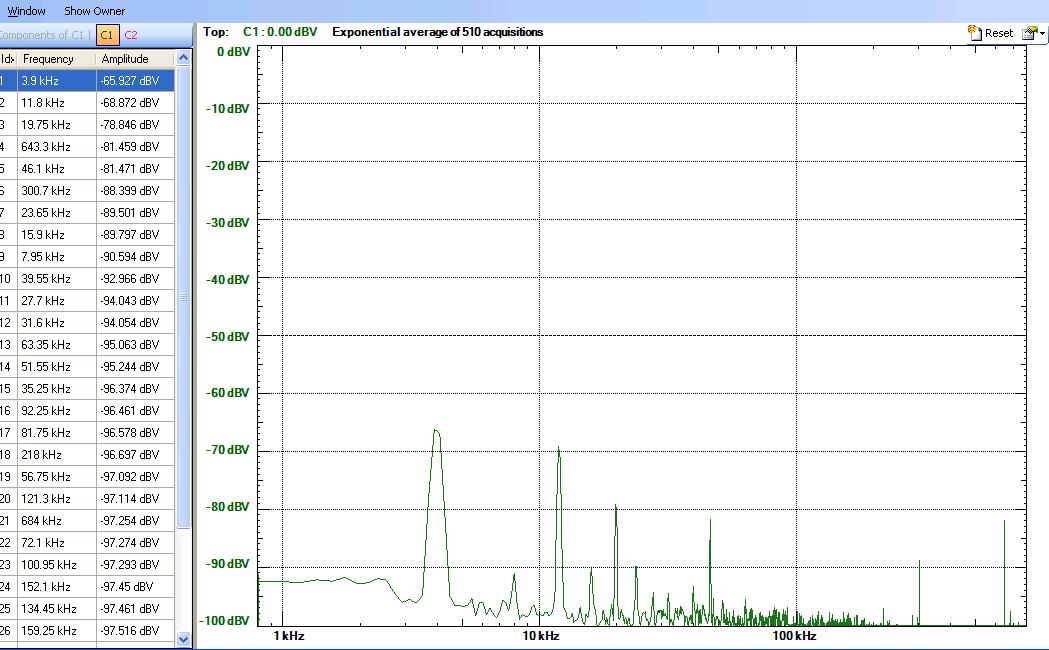This screenshot has height=650, width=1049.
Task: Select the 100.95 kHz frequency cell
Action: click(x=57, y=564)
